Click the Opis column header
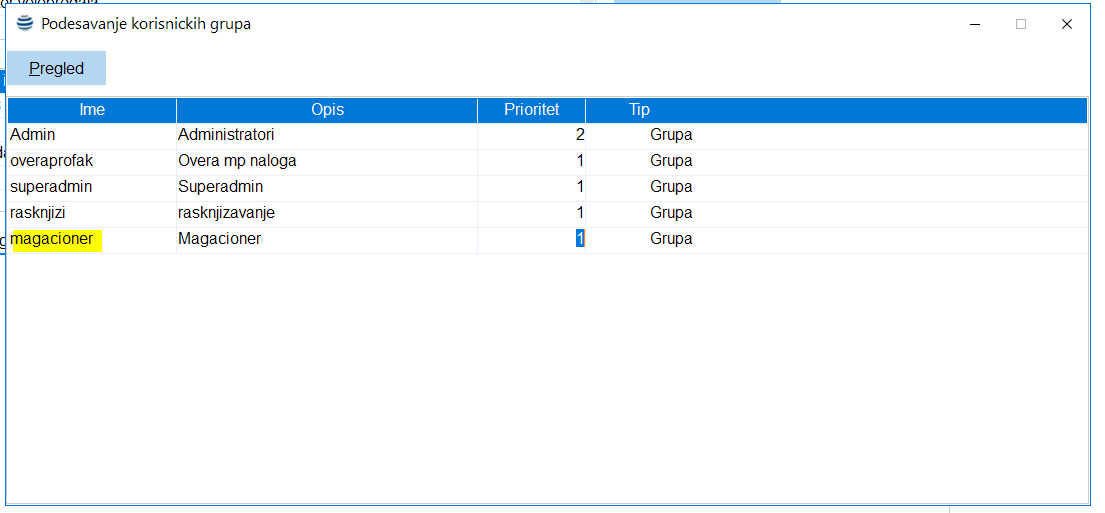Viewport: 1105px width, 513px height. (327, 110)
